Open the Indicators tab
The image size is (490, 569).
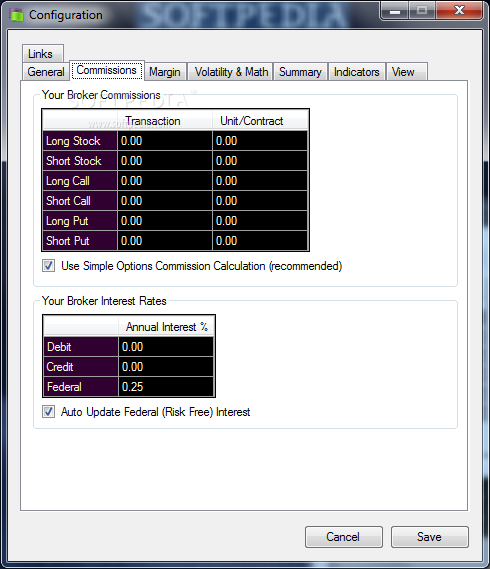[x=356, y=71]
